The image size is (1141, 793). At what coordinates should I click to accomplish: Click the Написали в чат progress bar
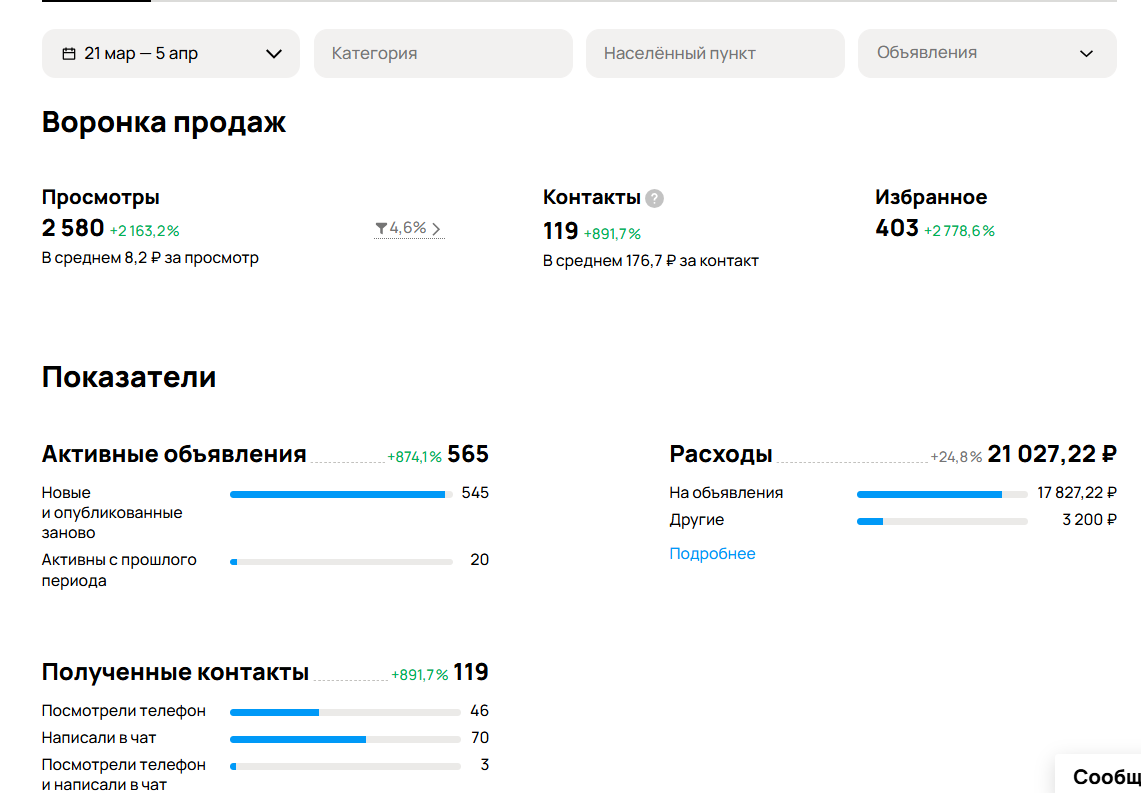[341, 739]
